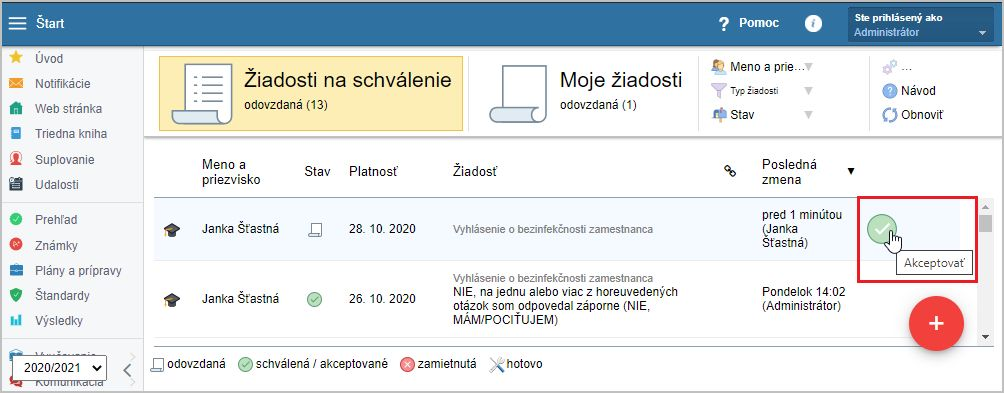Open the Návod guide icon
The image size is (1004, 393).
point(889,91)
